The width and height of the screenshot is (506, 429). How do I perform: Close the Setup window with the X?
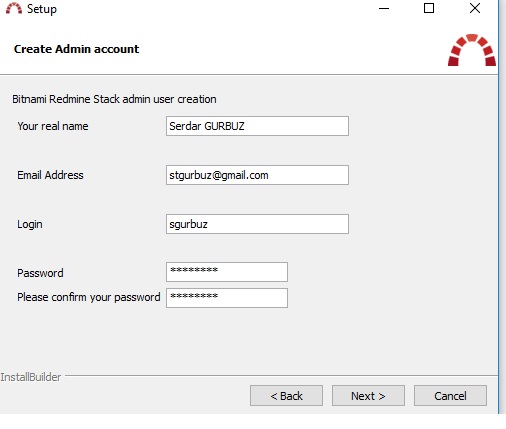point(475,8)
